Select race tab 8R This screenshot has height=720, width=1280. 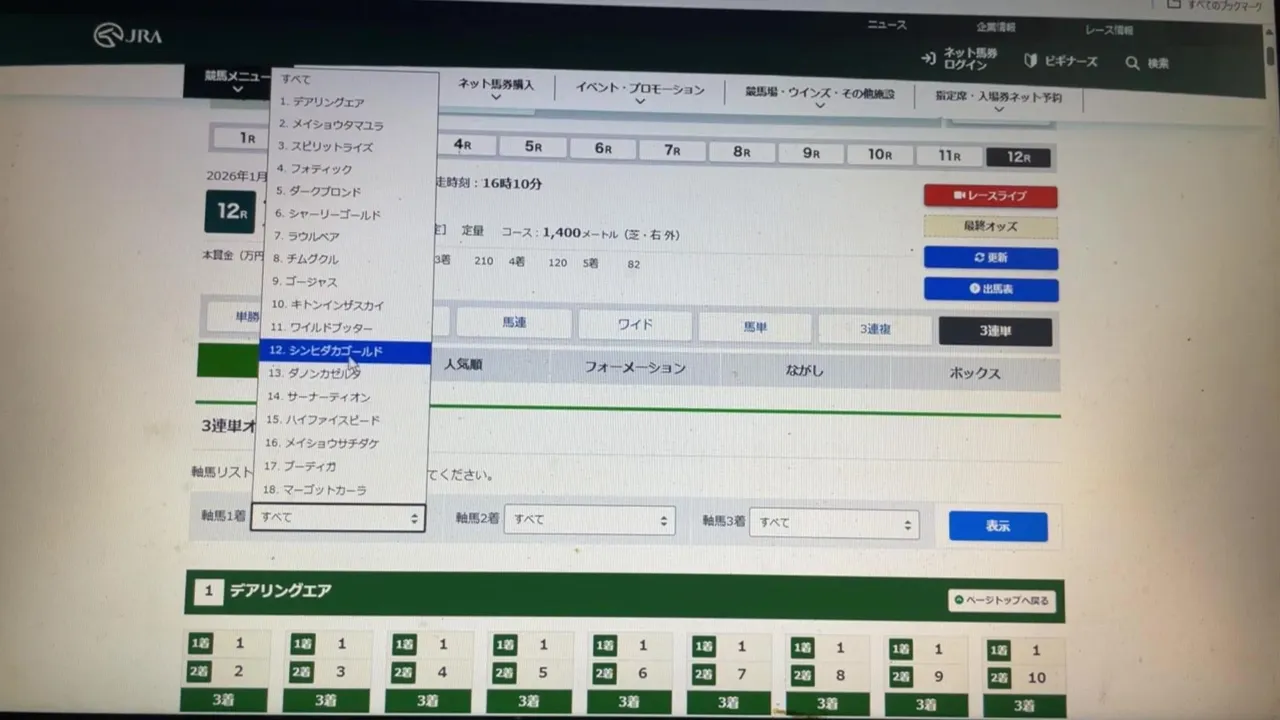pos(741,152)
